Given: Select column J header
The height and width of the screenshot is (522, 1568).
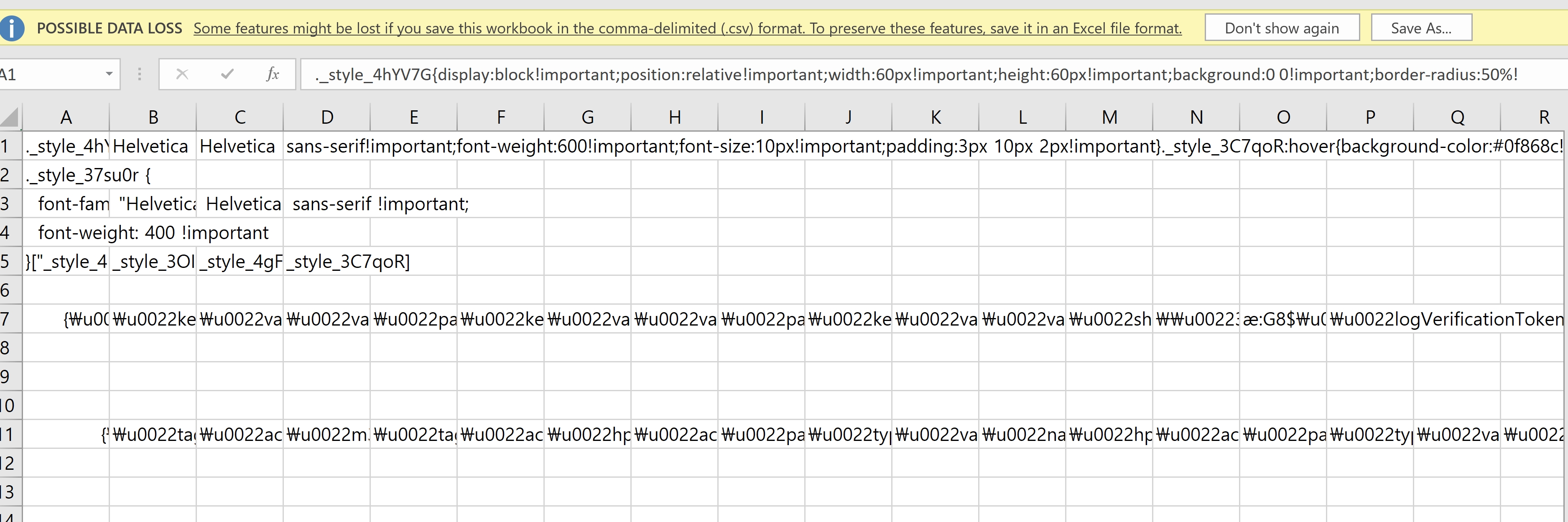Looking at the screenshot, I should 849,117.
